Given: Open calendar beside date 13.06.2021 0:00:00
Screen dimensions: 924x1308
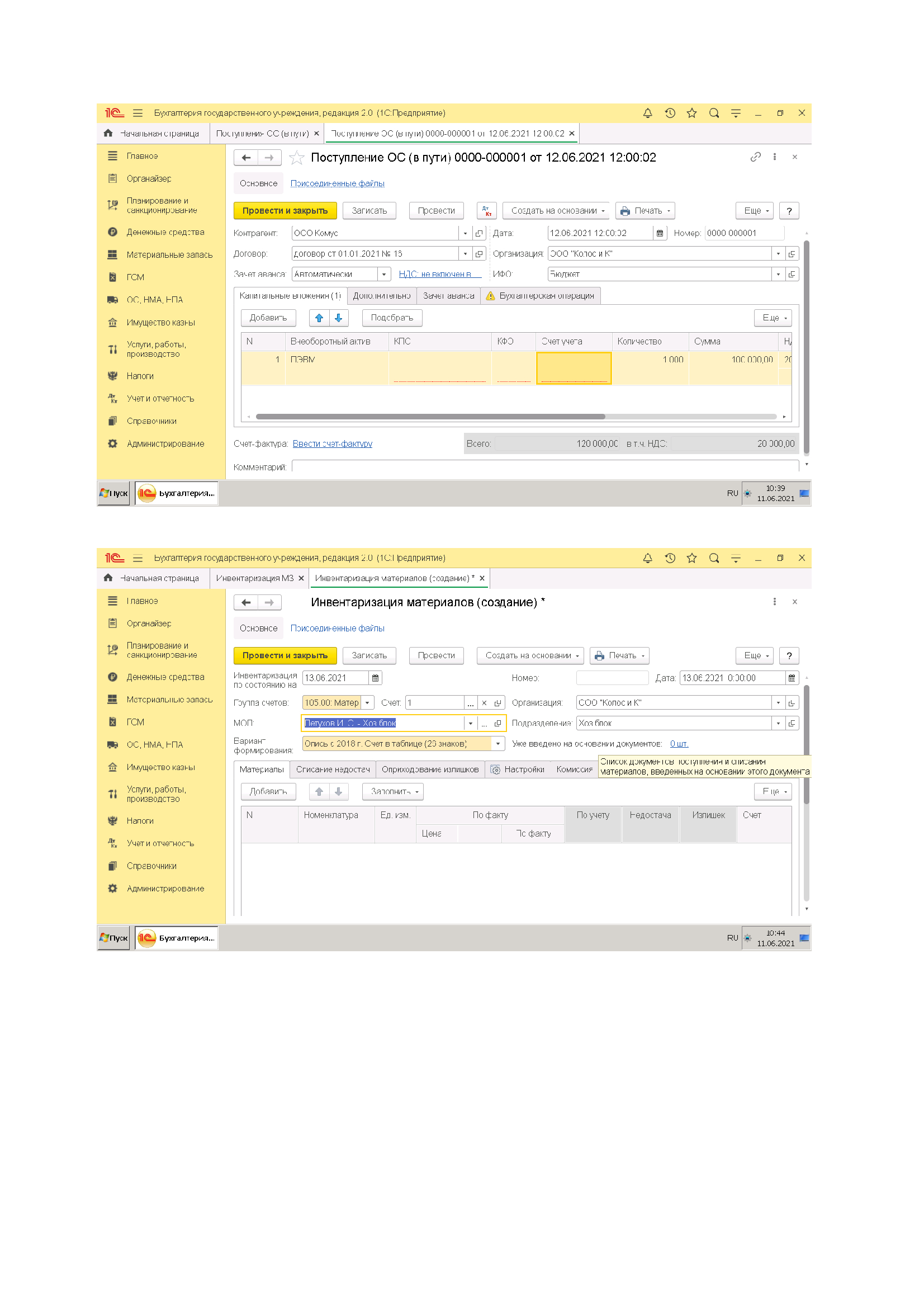Looking at the screenshot, I should [792, 678].
